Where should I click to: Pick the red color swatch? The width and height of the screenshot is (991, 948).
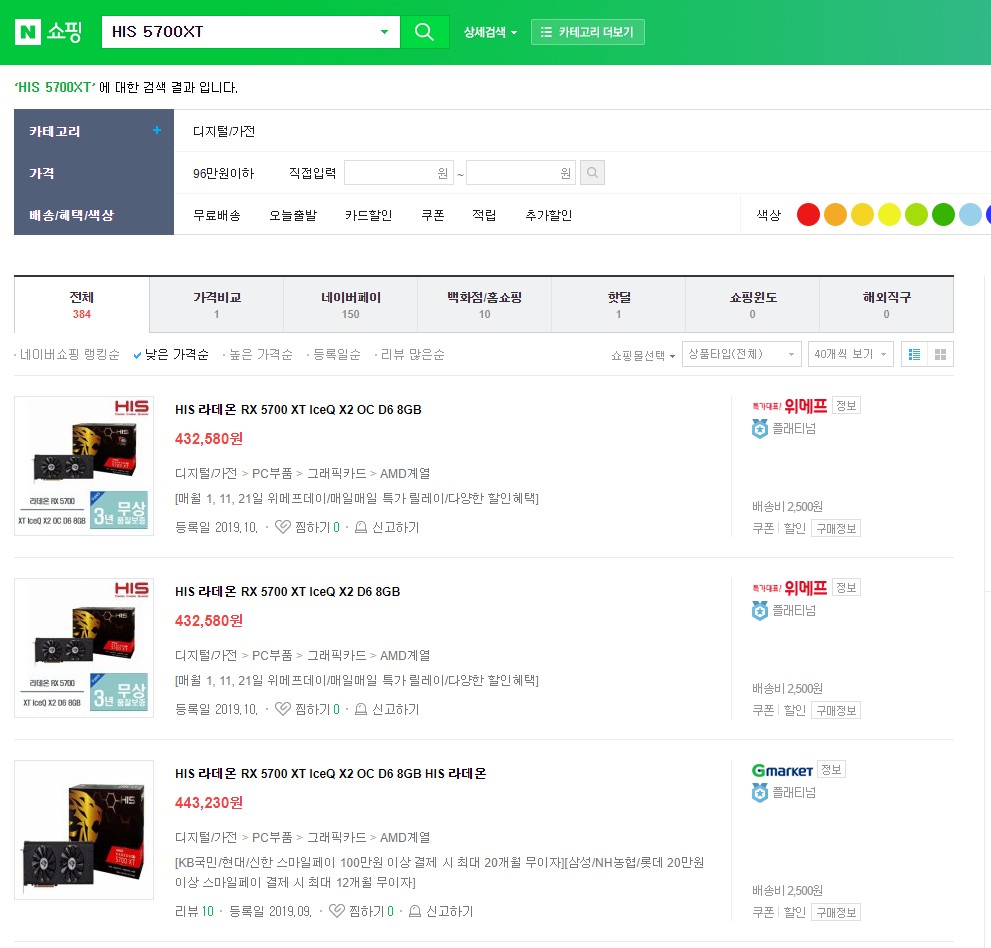pyautogui.click(x=808, y=214)
